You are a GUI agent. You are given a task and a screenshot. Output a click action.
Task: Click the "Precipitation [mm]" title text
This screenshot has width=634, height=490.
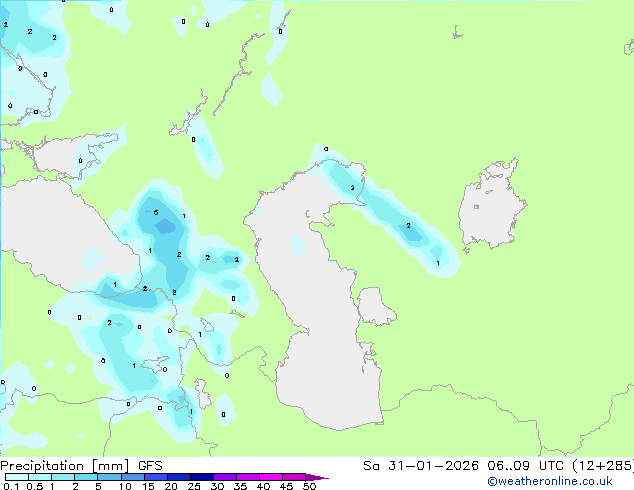click(x=64, y=466)
